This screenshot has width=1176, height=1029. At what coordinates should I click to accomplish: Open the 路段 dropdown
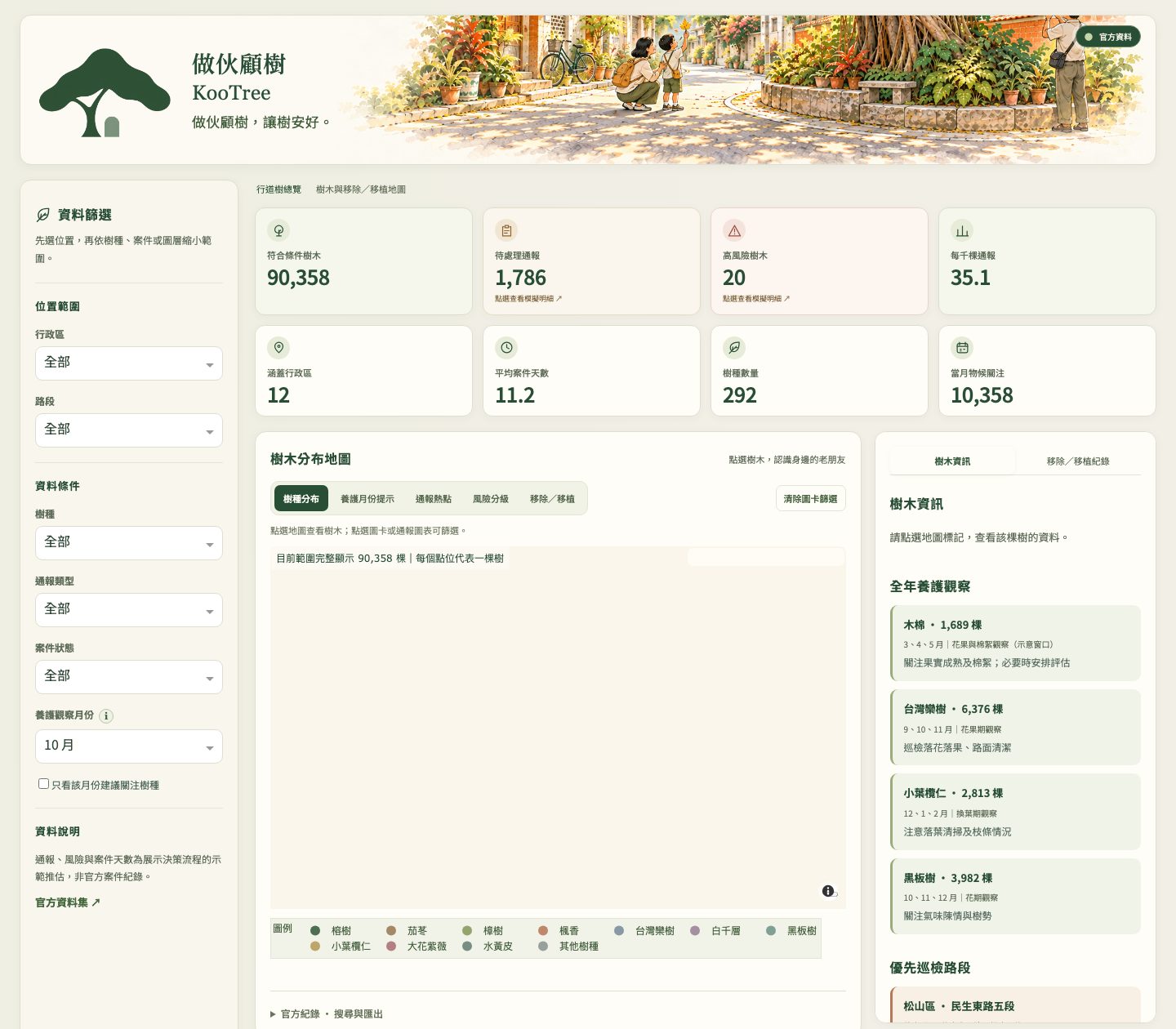point(129,430)
